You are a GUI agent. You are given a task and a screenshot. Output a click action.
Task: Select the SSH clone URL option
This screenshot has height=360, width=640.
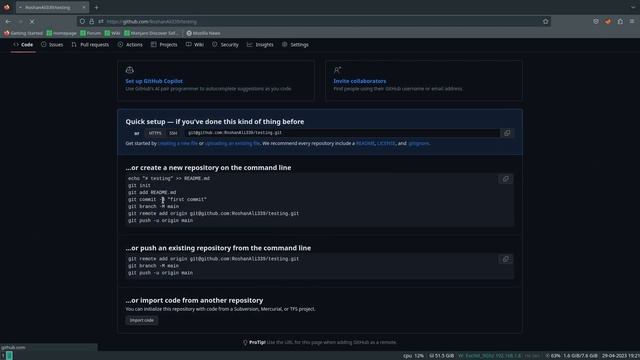pyautogui.click(x=173, y=133)
